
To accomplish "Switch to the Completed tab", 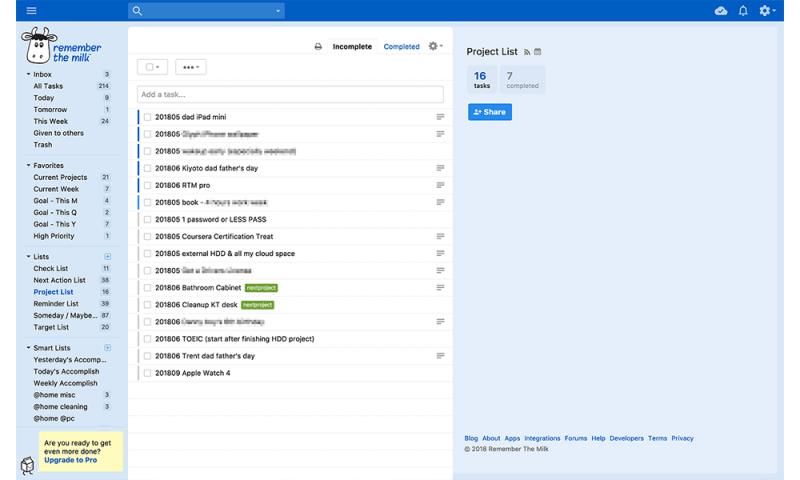I will point(401,47).
